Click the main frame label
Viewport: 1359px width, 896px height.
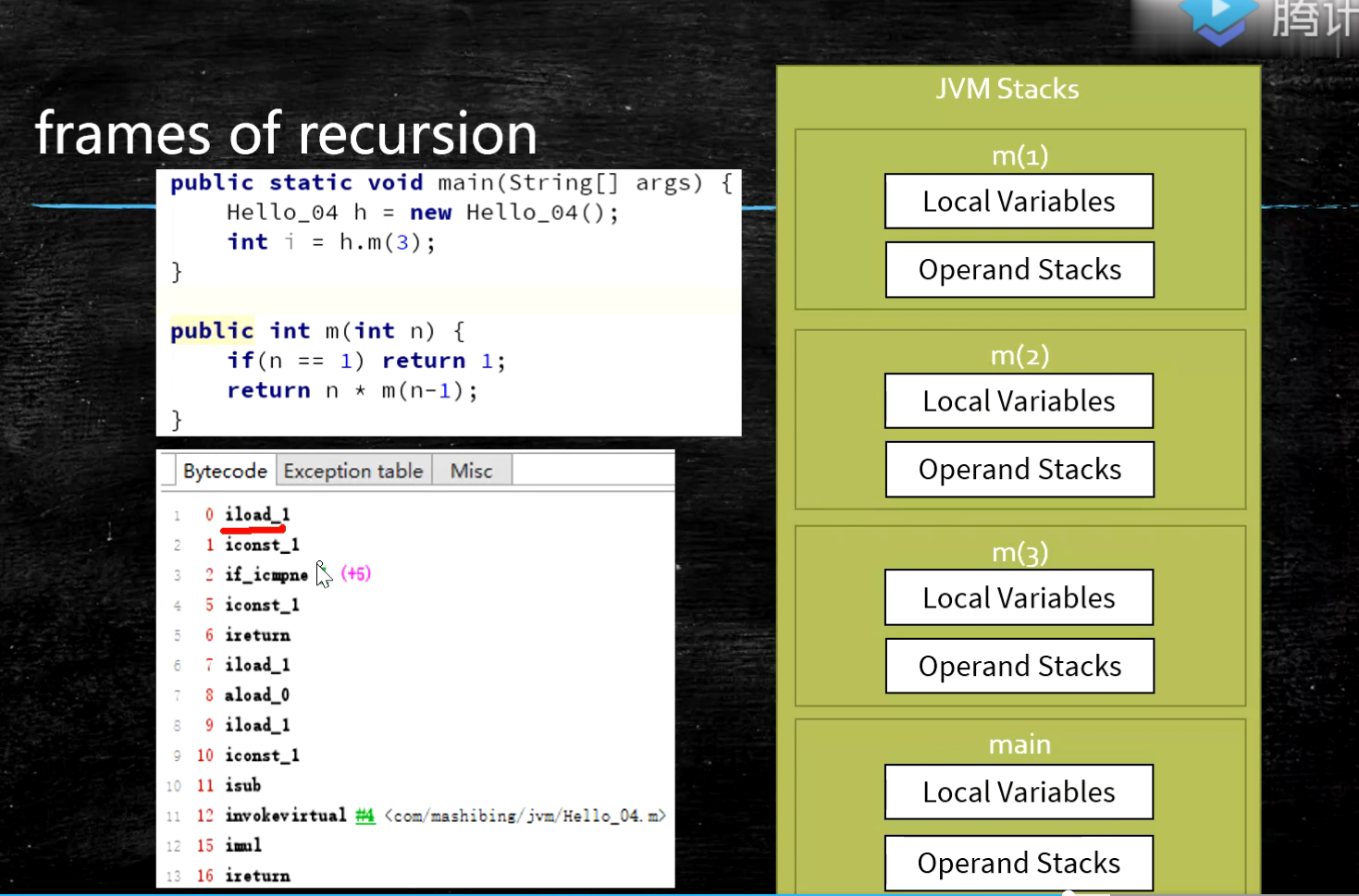[1019, 744]
